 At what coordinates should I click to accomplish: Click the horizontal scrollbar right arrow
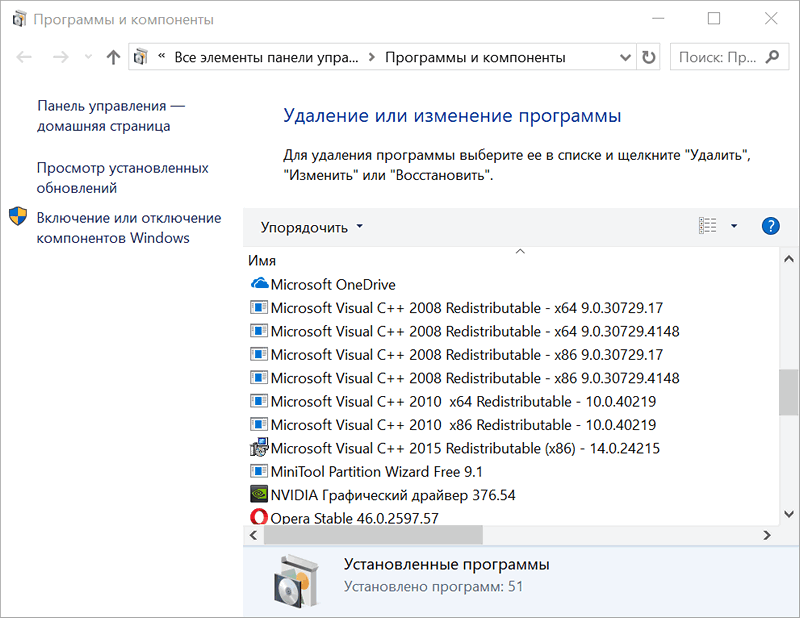(x=767, y=535)
